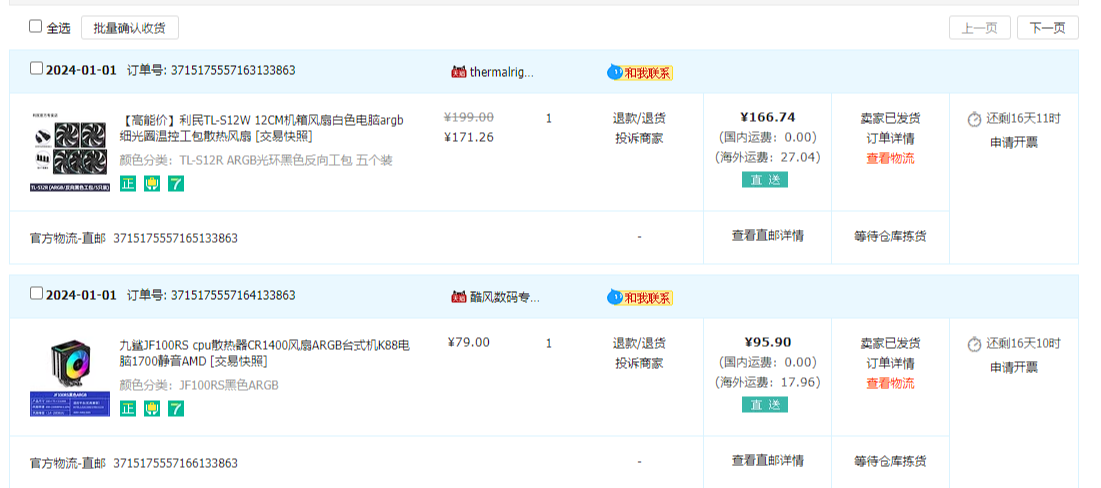Select checkbox for order 3715175557163133863
The width and height of the screenshot is (1101, 488).
coord(36,68)
